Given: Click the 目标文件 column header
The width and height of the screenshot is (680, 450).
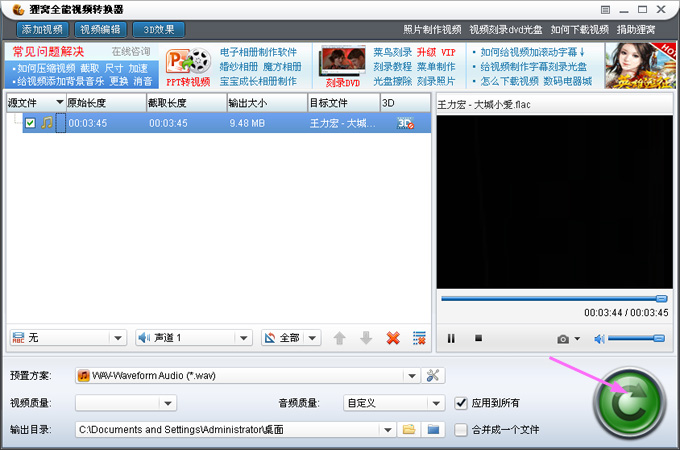Looking at the screenshot, I should (344, 103).
